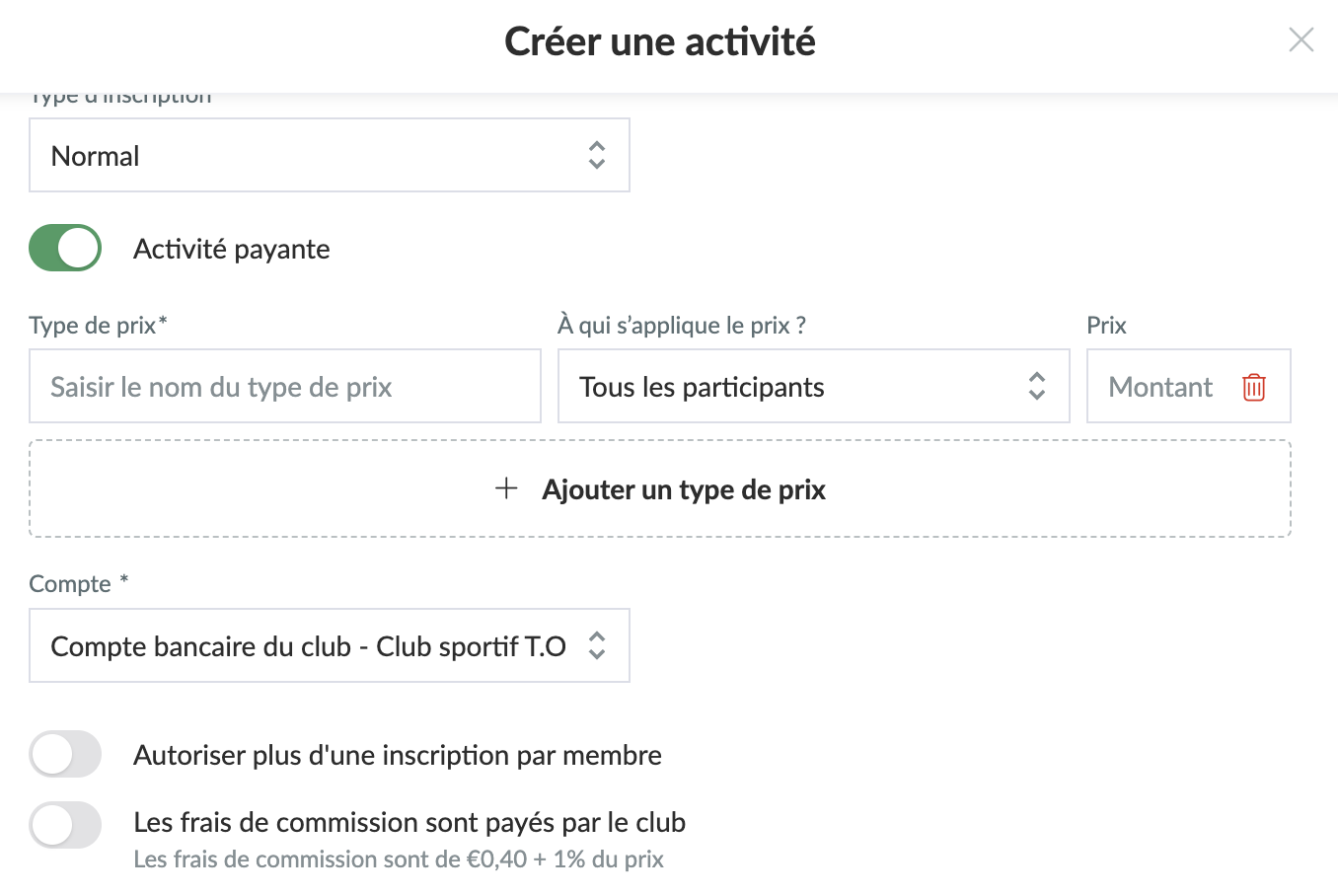Screen dimensions: 1338x896
Task: Focus the Saisir le nom du type de prix field
Action: (x=284, y=386)
